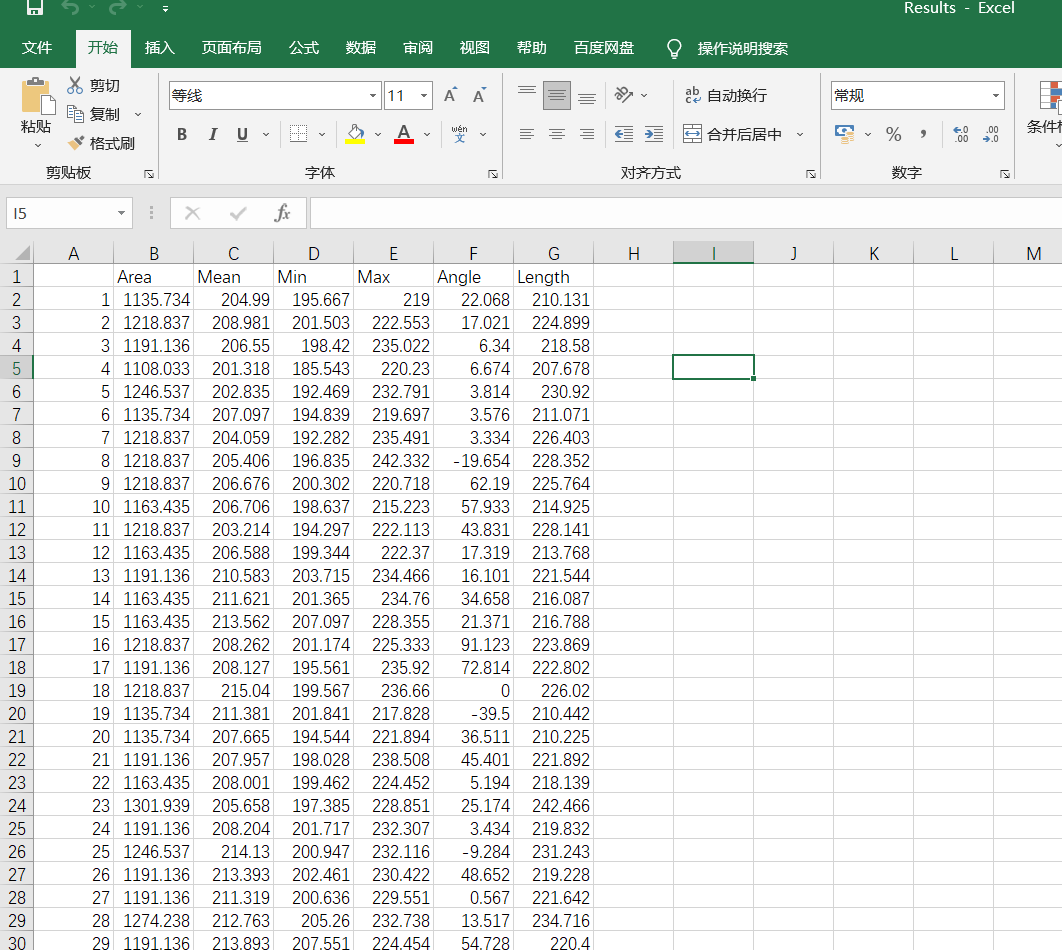This screenshot has width=1062, height=950.
Task: Click Merge and Center (合并后居中)
Action: point(732,134)
